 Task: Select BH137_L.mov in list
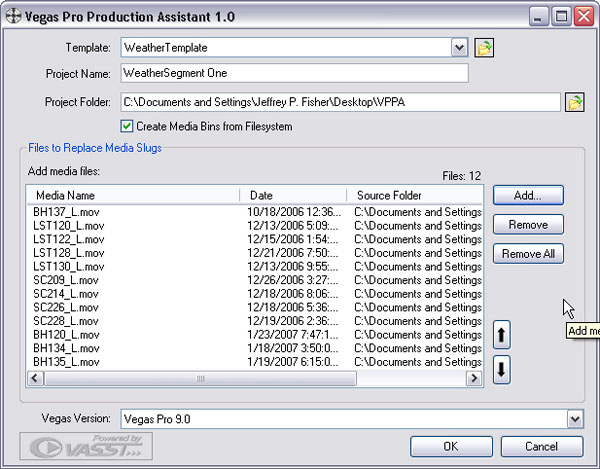[x=66, y=212]
